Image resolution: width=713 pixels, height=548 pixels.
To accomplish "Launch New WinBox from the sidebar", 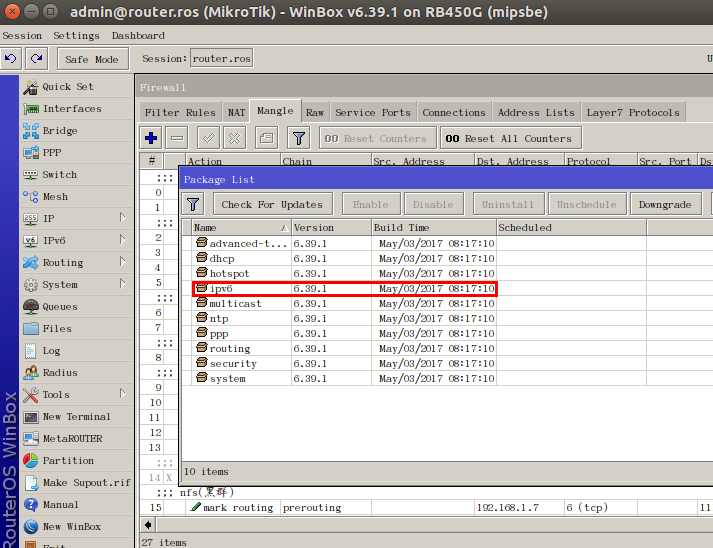I will tap(76, 527).
